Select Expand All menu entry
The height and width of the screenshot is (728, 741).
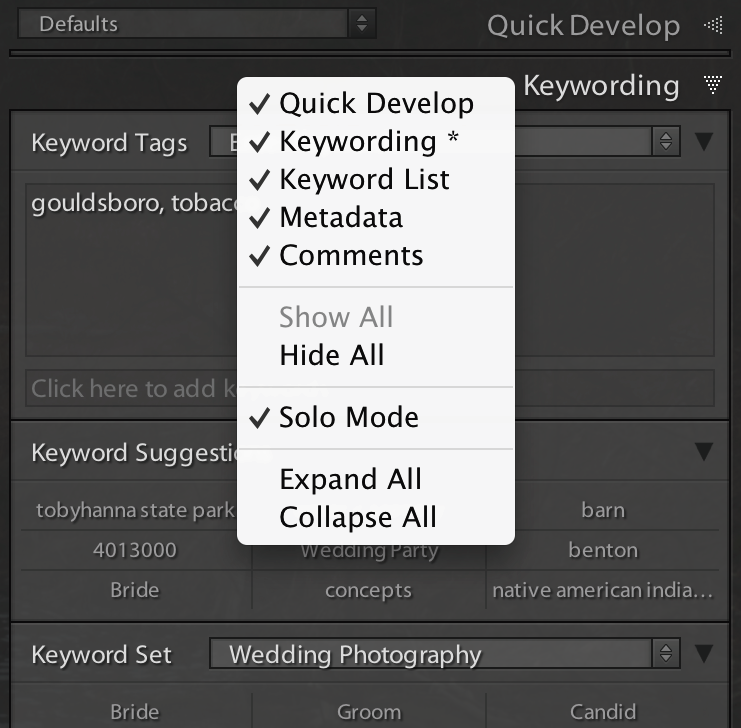(351, 479)
